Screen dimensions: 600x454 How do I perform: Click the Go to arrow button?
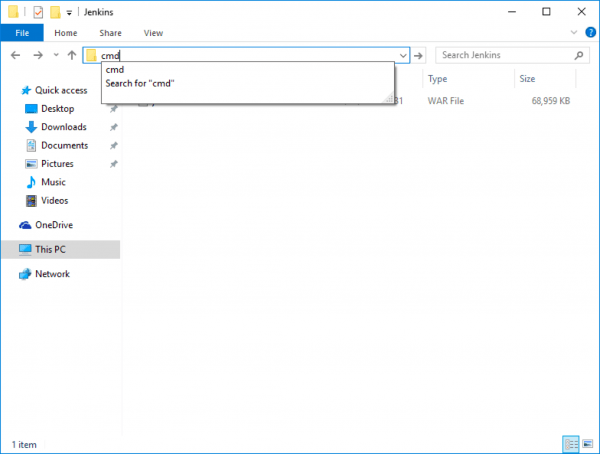coord(418,56)
